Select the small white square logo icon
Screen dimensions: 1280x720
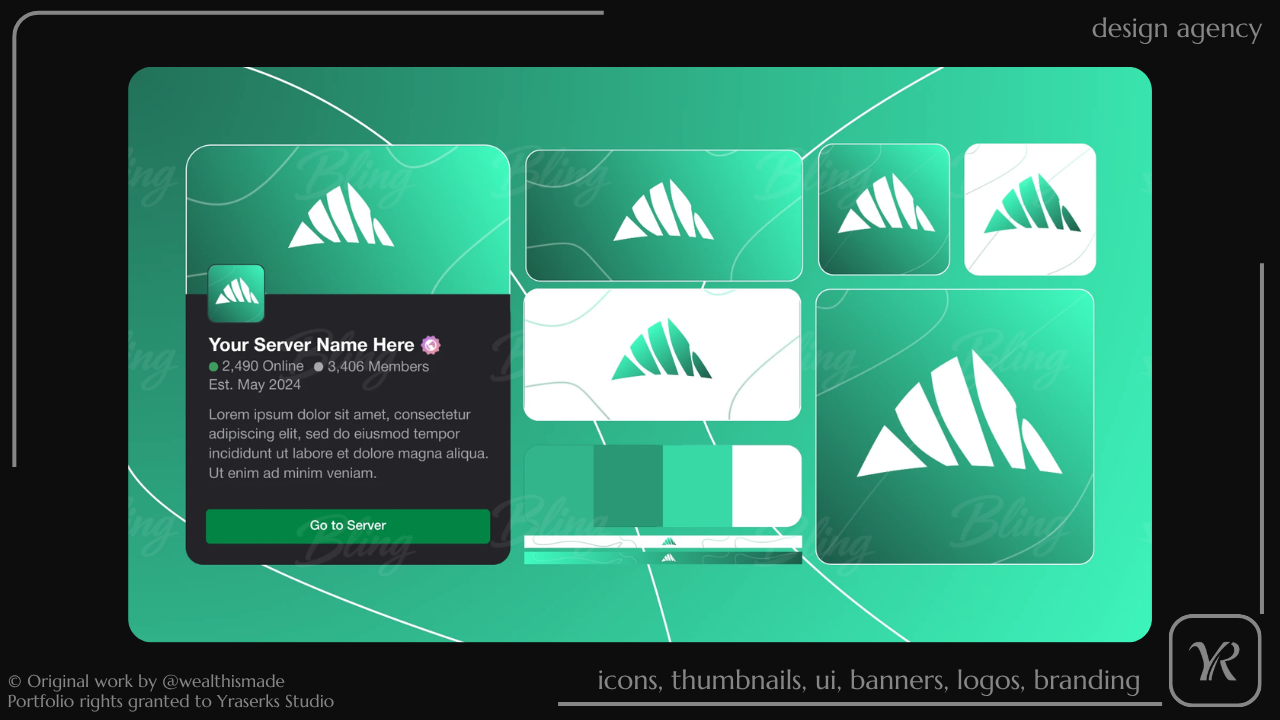[1030, 209]
